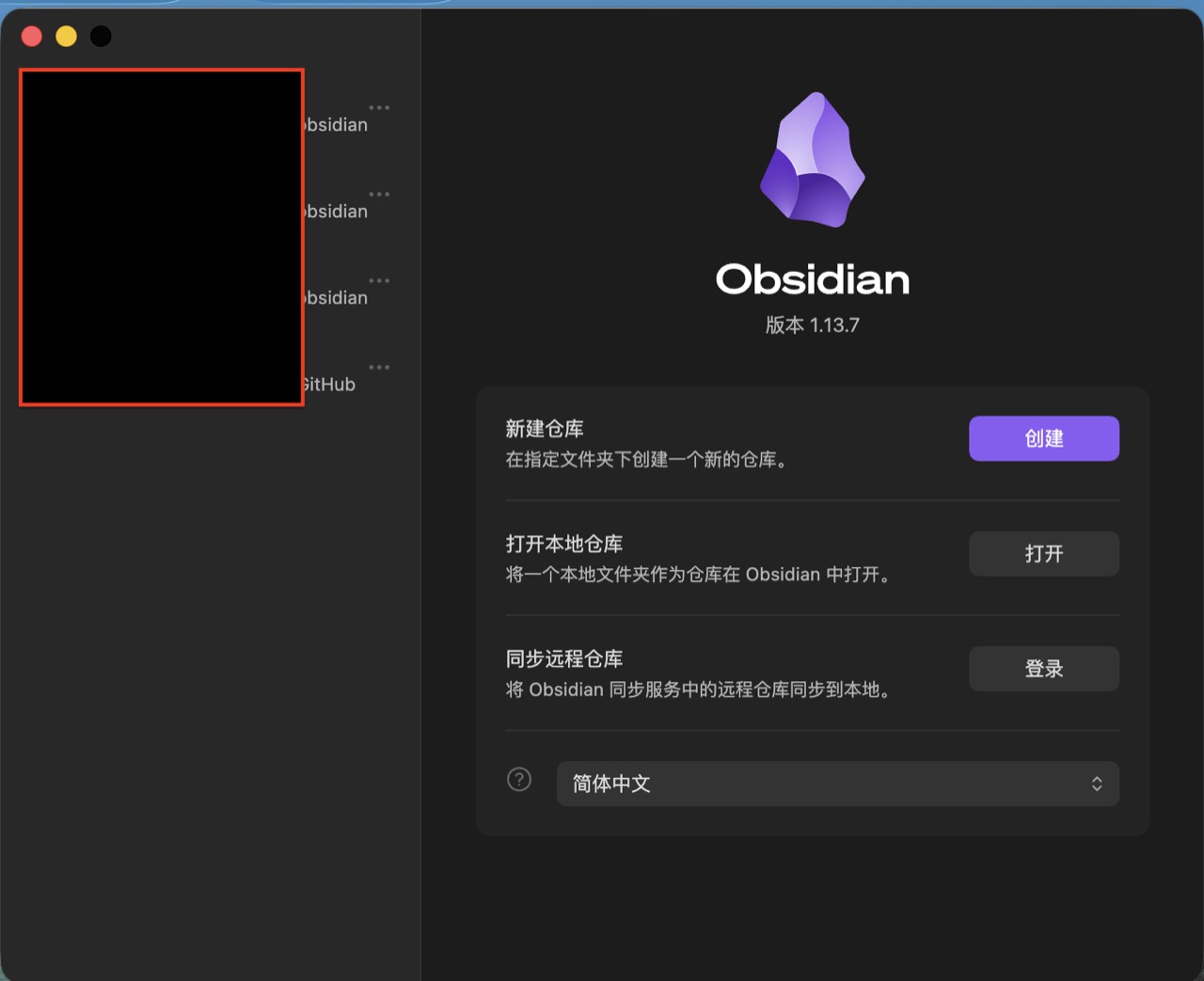Open the 简体中文 language dropdown
Viewport: 1204px width, 981px height.
click(x=838, y=783)
